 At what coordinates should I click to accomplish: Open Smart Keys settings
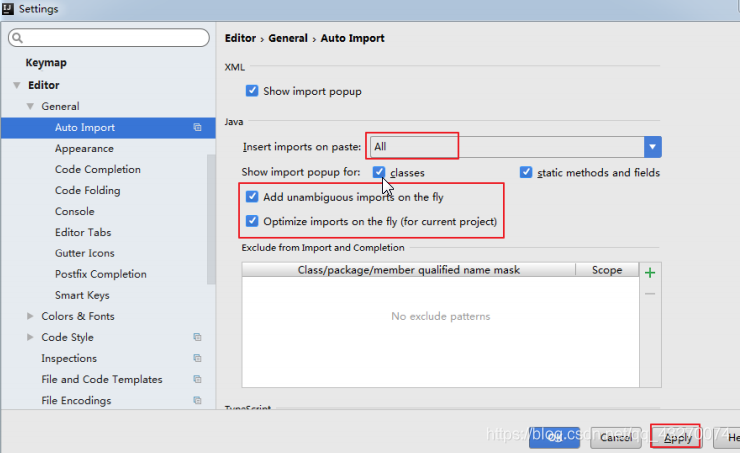pos(82,295)
